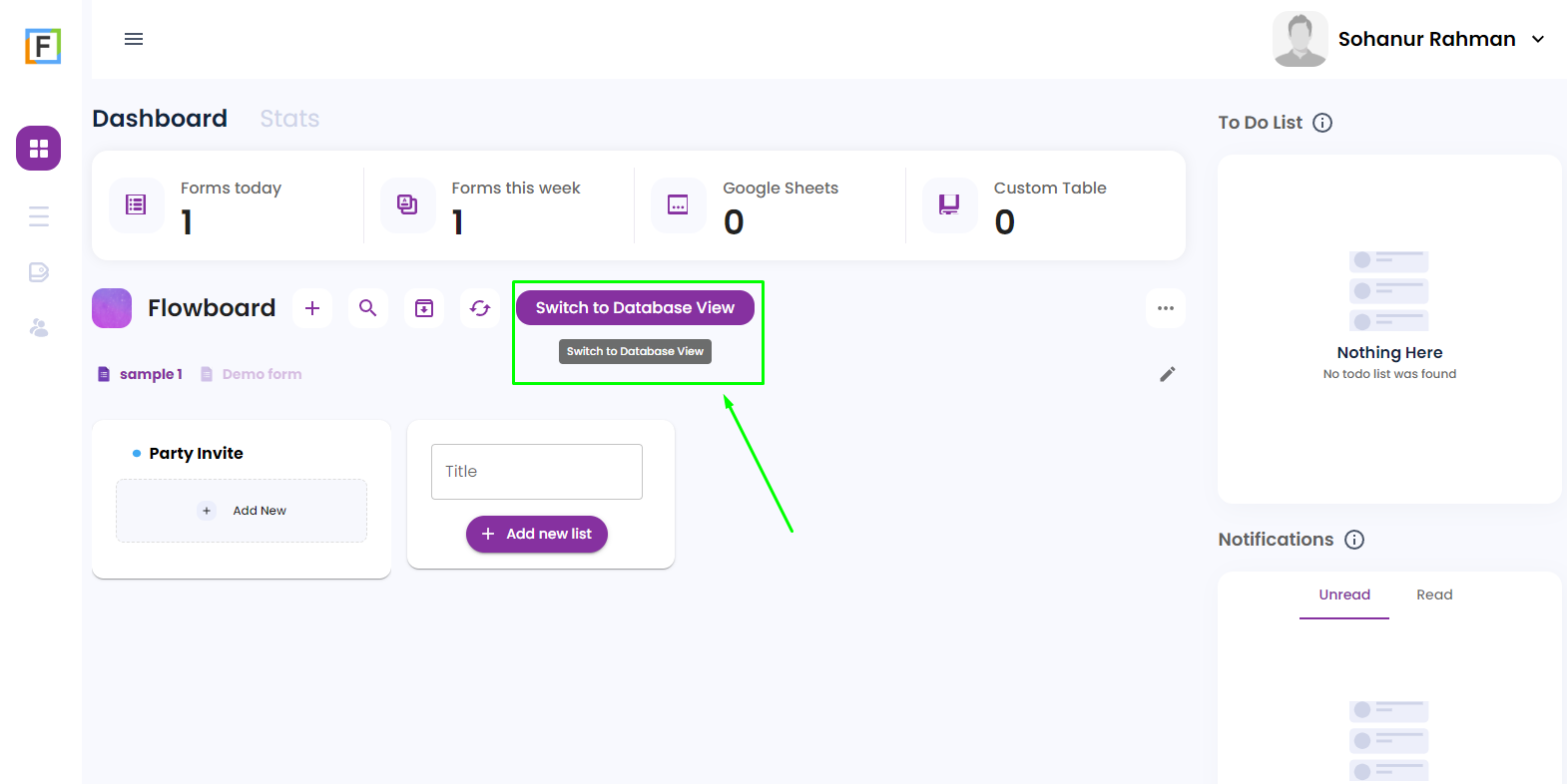
Task: Click the archive box icon
Action: [x=424, y=308]
